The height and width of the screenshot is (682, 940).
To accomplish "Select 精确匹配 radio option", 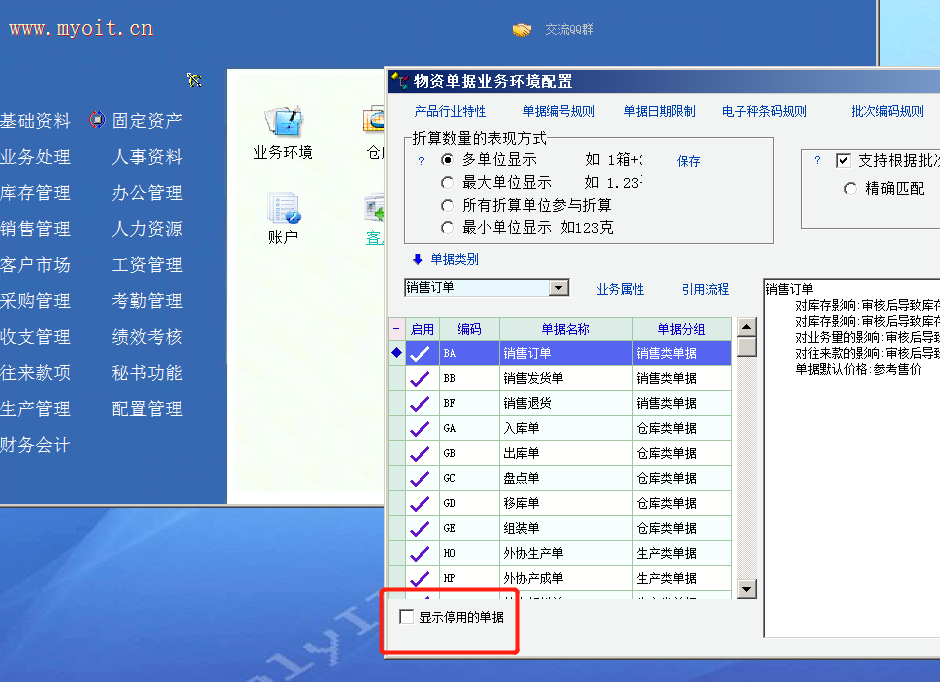I will tap(851, 188).
